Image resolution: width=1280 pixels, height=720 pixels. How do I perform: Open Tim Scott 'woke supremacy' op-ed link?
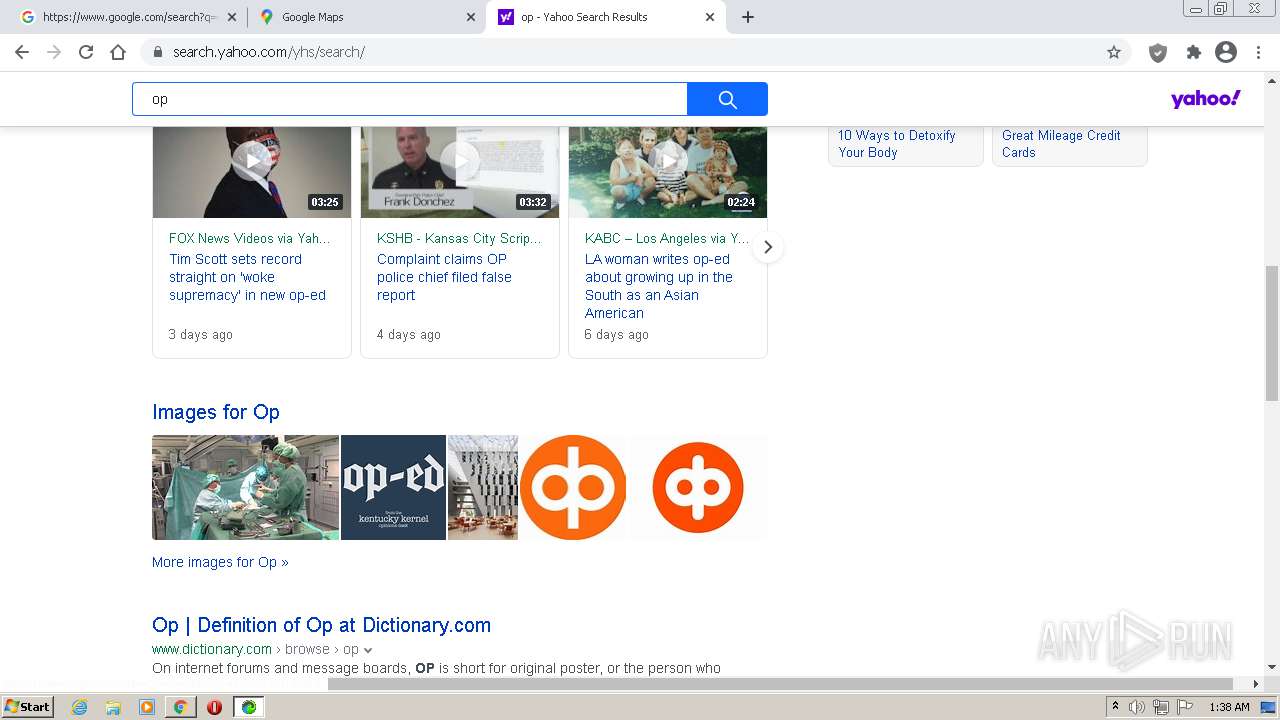[x=247, y=277]
